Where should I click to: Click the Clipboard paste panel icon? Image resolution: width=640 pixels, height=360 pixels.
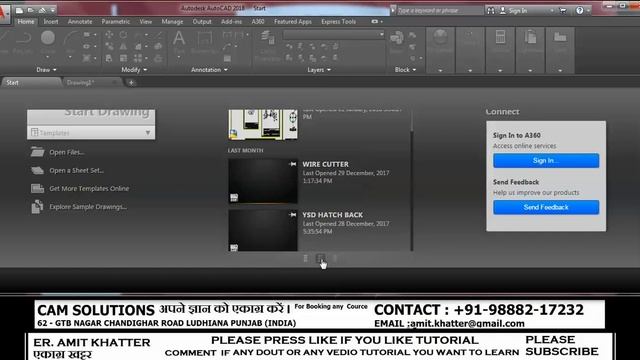pyautogui.click(x=530, y=37)
